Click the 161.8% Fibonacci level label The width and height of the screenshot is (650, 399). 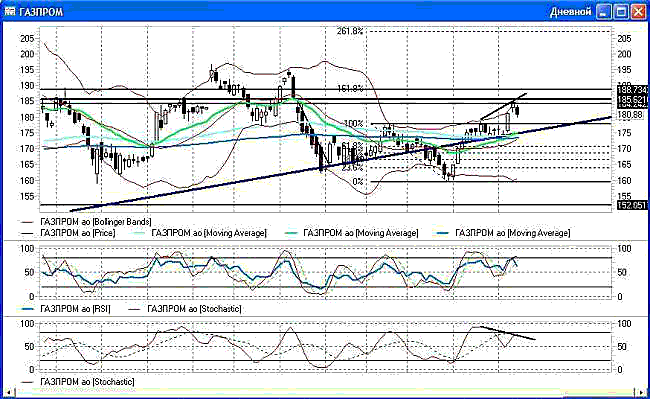tap(350, 88)
